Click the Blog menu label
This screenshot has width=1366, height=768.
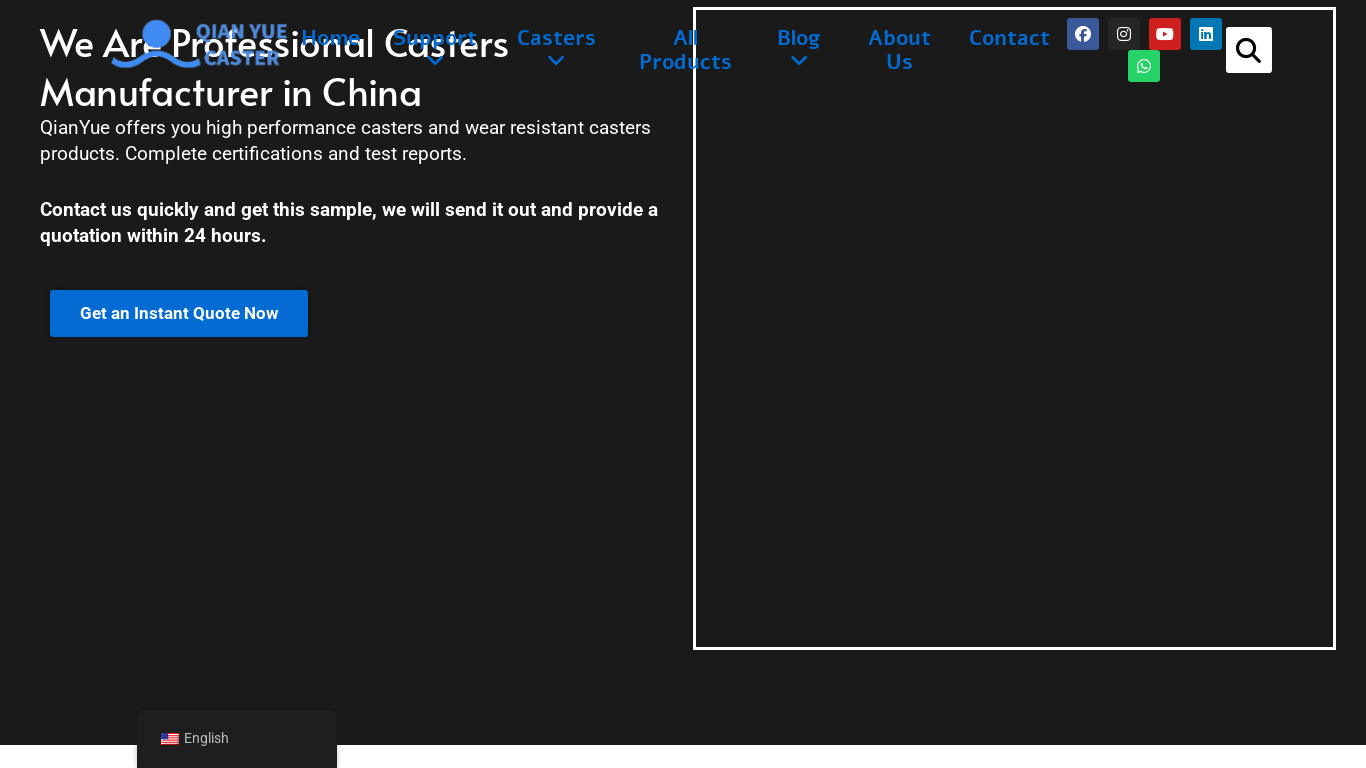pos(798,38)
